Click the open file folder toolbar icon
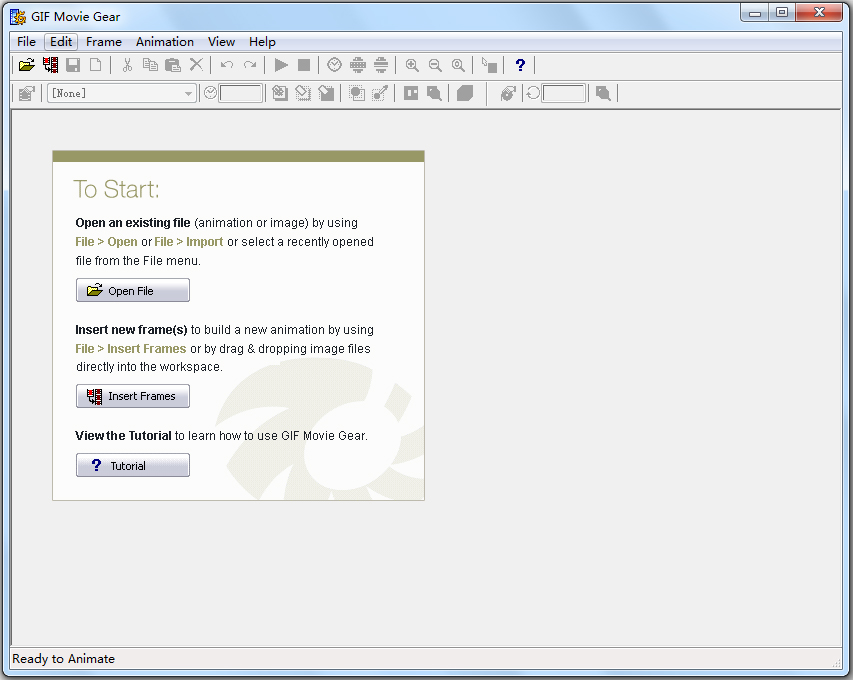 click(26, 65)
